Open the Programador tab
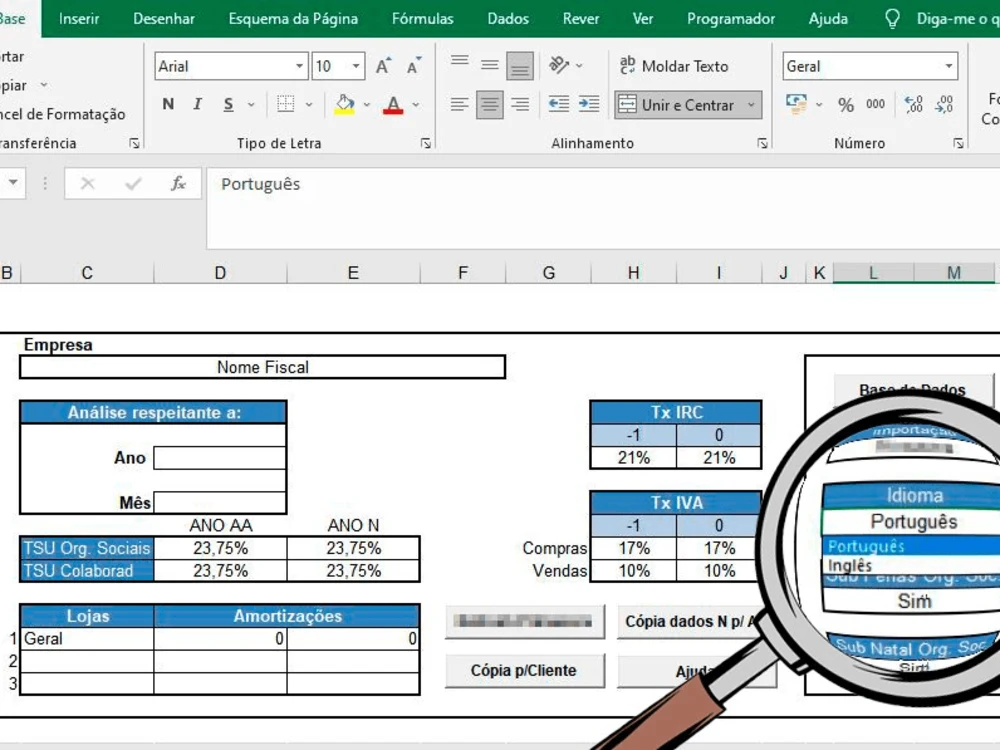Screen dimensions: 1000x750 731,18
